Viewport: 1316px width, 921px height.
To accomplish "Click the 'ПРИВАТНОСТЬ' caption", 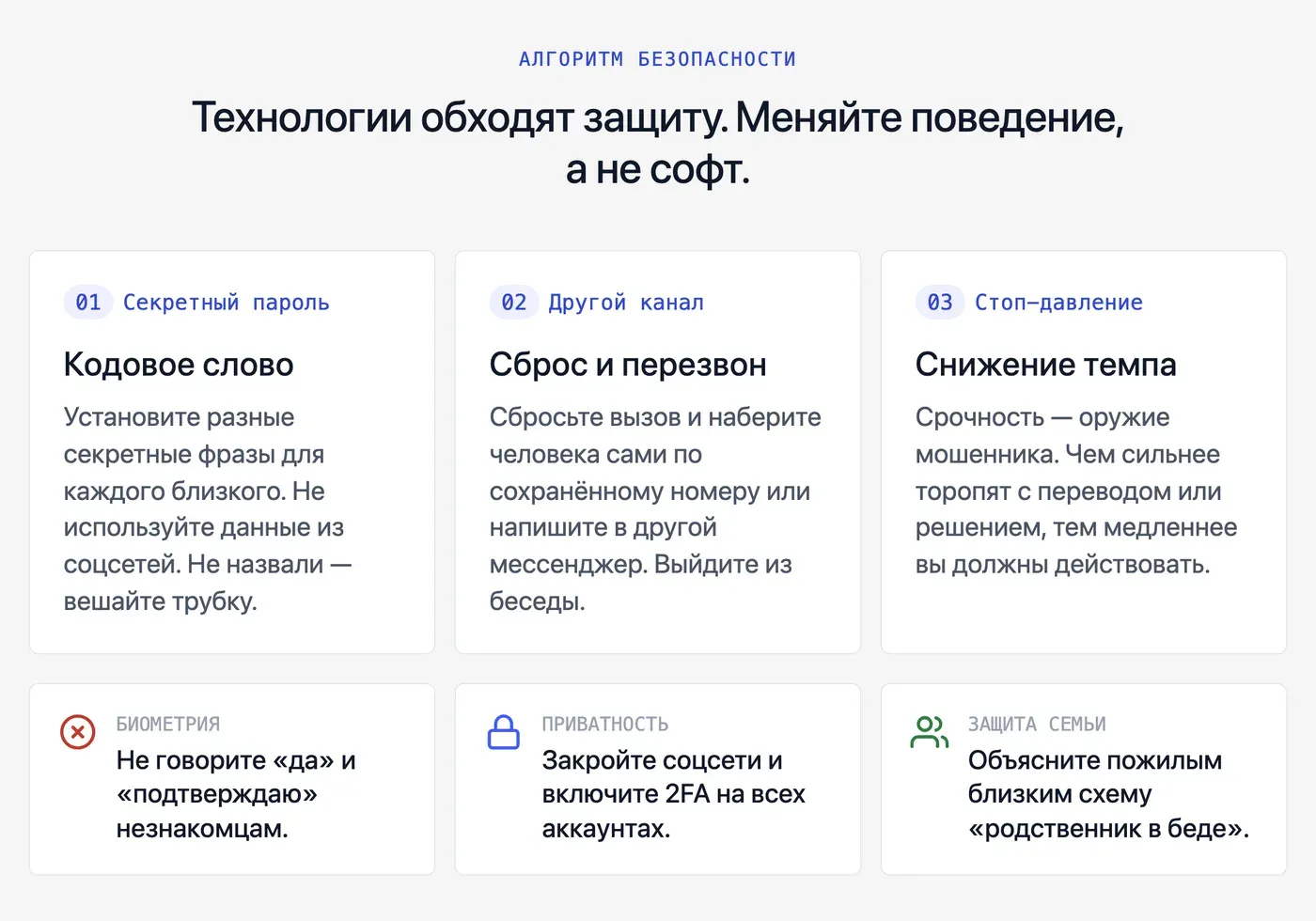I will [x=605, y=725].
